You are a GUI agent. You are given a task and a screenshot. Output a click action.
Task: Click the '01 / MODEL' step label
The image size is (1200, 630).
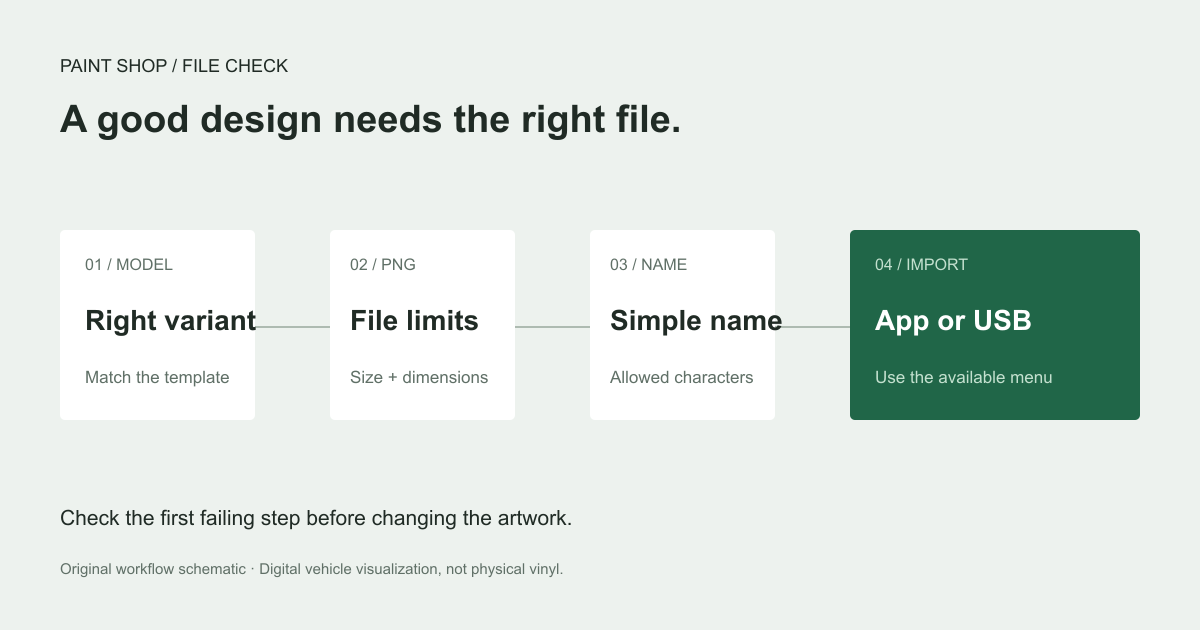129,265
